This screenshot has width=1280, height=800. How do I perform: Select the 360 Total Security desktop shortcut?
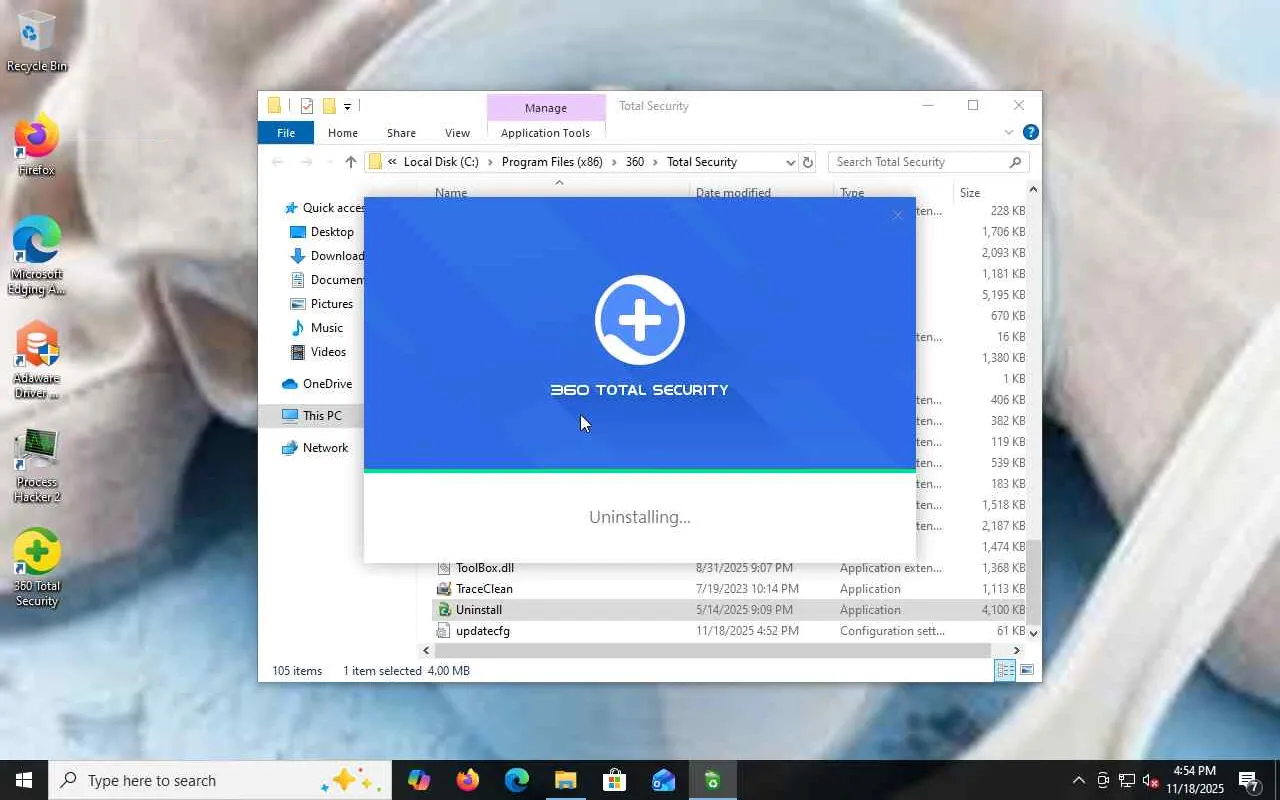[x=37, y=568]
